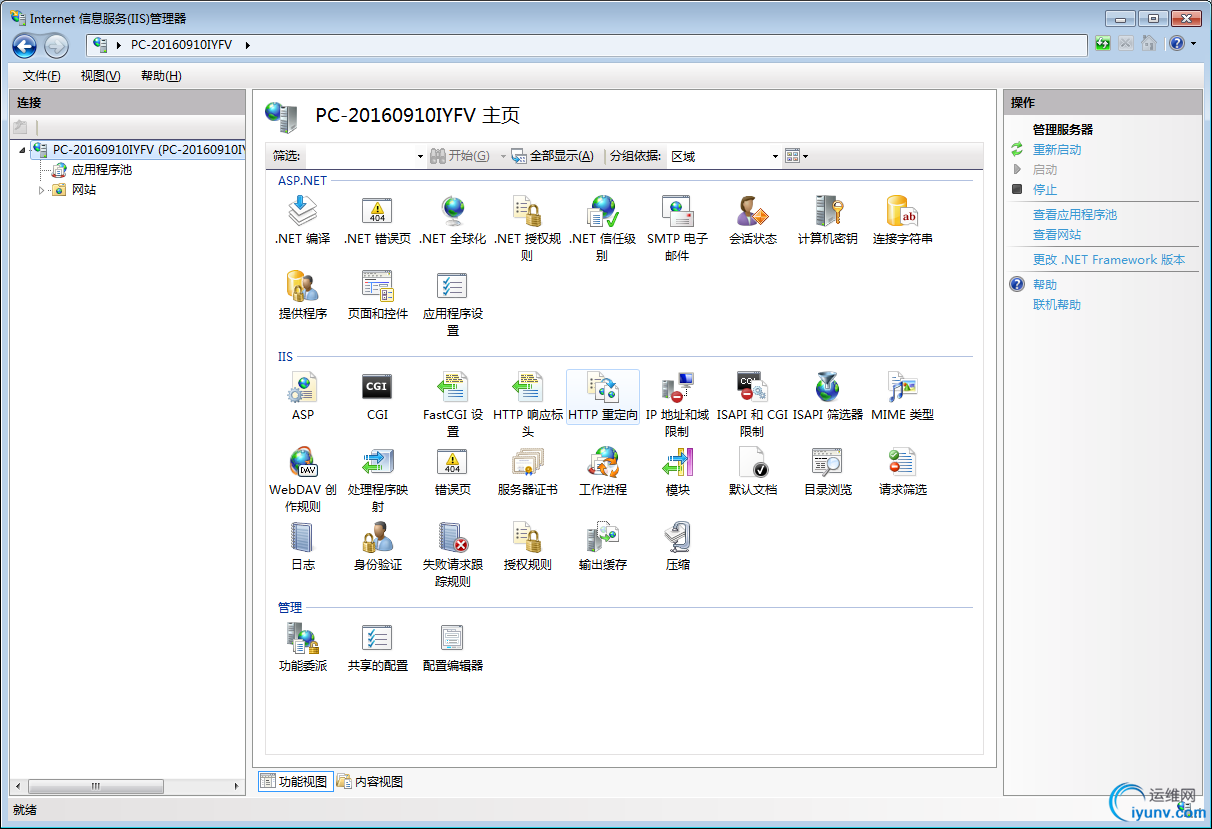Click 全部显示(A) in filter bar
This screenshot has width=1212, height=829.
552,156
